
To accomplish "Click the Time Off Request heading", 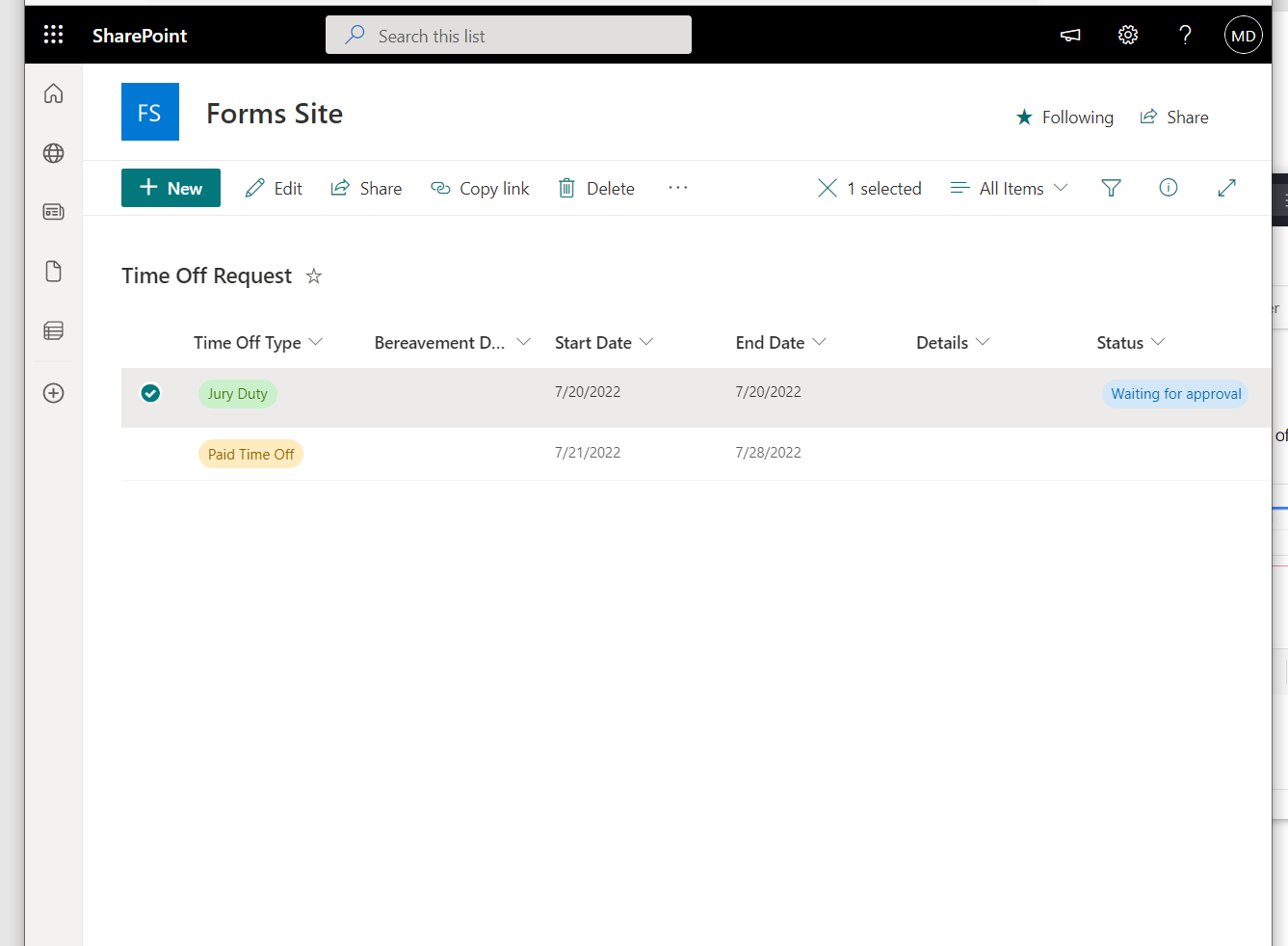I will (x=206, y=276).
